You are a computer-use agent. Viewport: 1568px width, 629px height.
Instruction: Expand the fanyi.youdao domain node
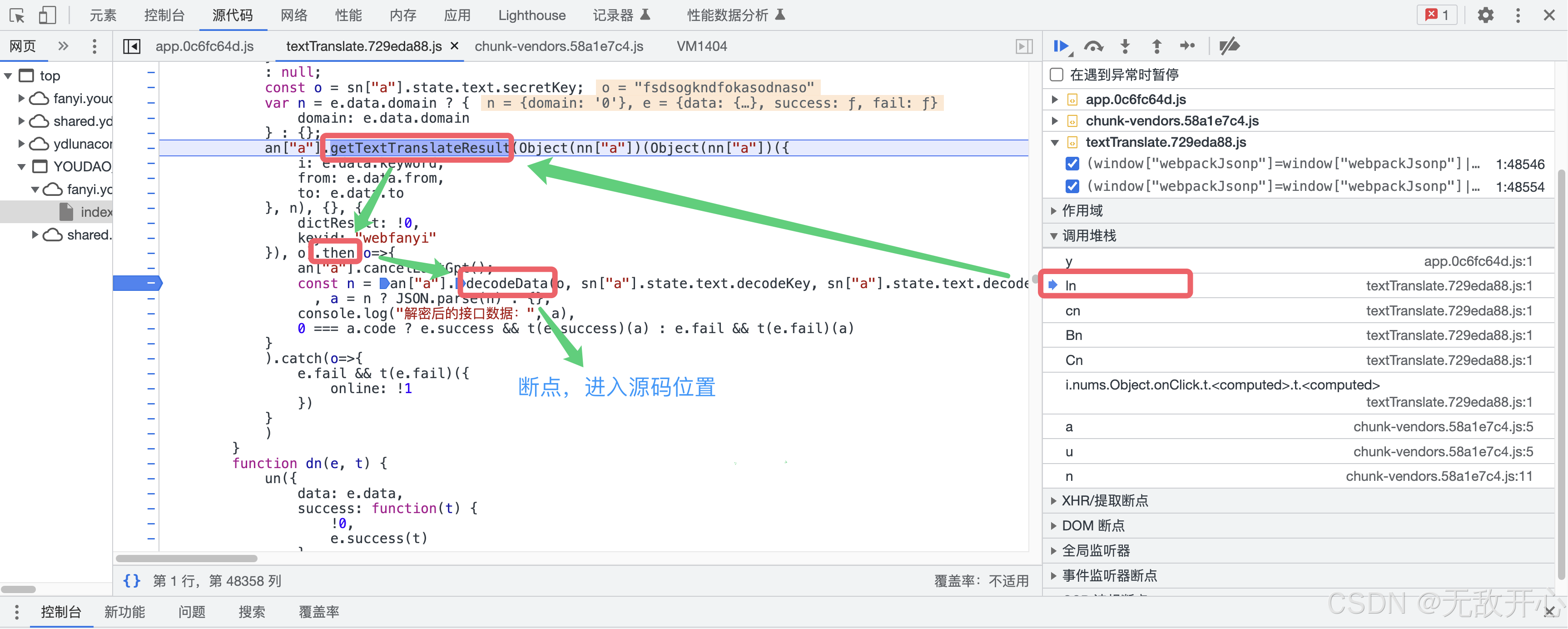(x=21, y=98)
